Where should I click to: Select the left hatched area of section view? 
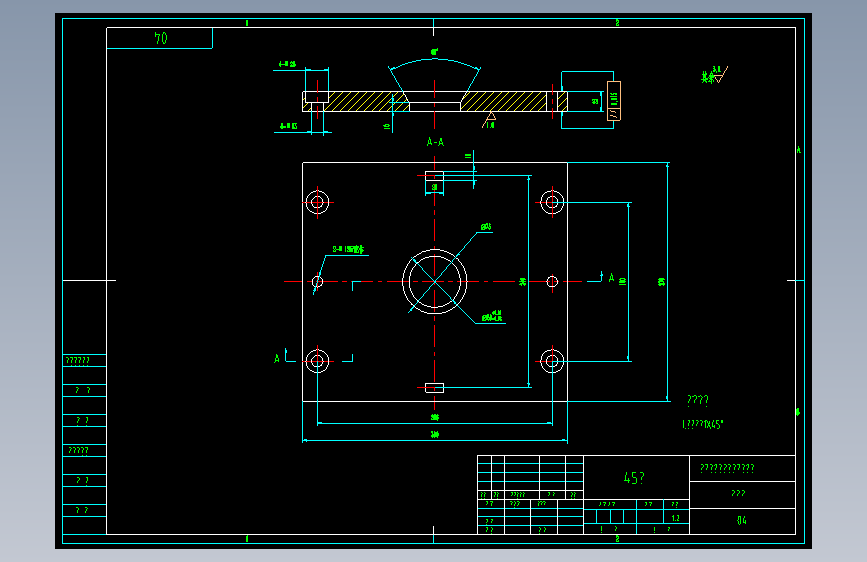(365, 102)
